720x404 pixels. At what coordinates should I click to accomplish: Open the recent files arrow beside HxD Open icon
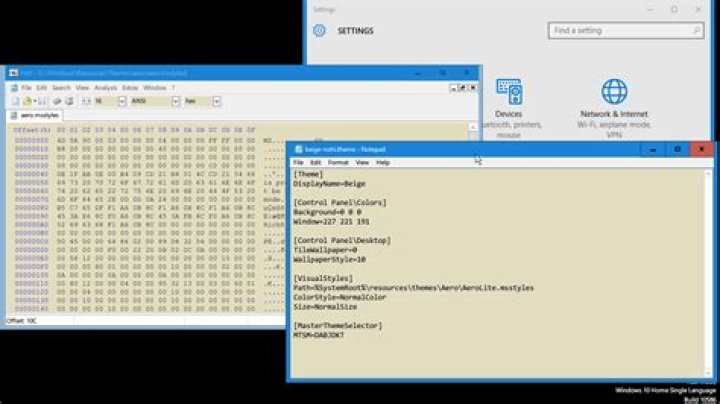34,101
